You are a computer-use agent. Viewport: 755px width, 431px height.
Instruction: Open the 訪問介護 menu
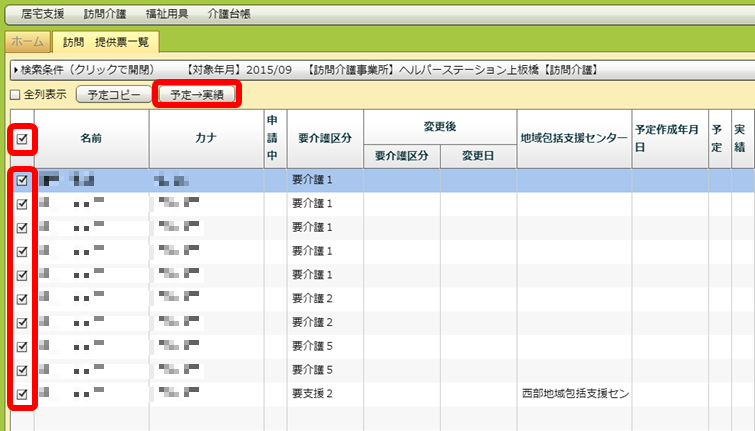[x=104, y=14]
